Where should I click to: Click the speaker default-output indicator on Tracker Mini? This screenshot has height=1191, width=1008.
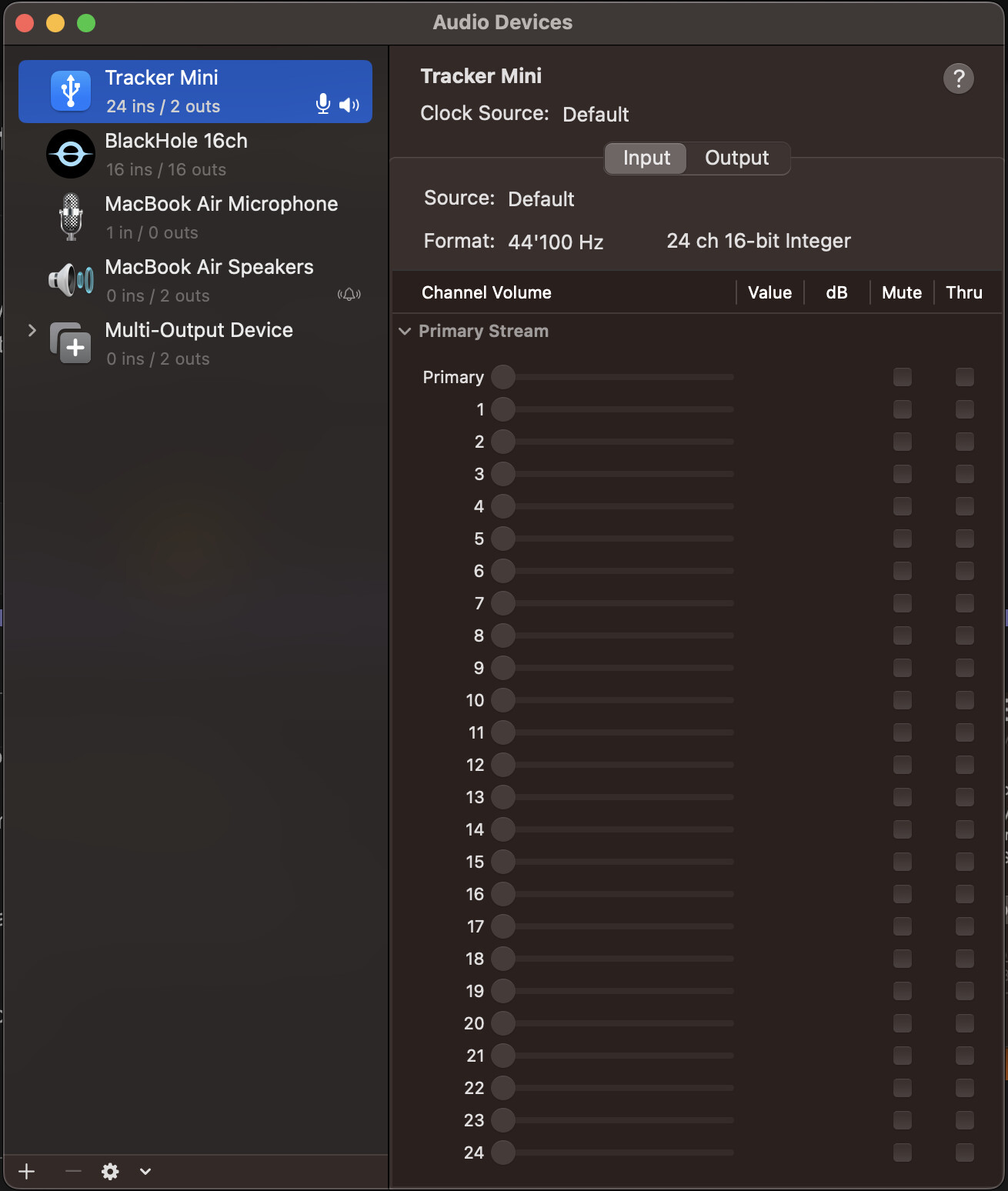pos(349,105)
